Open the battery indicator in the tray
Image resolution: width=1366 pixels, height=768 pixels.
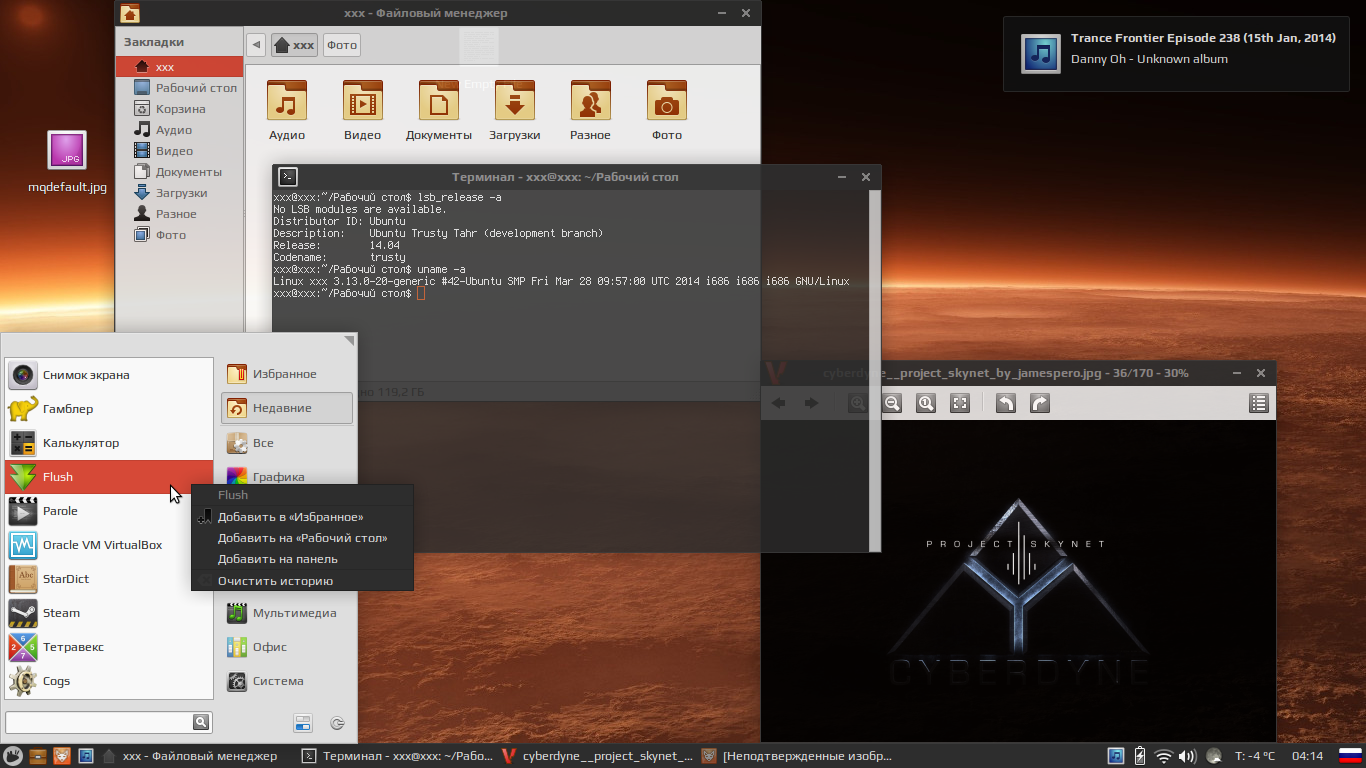(1139, 756)
